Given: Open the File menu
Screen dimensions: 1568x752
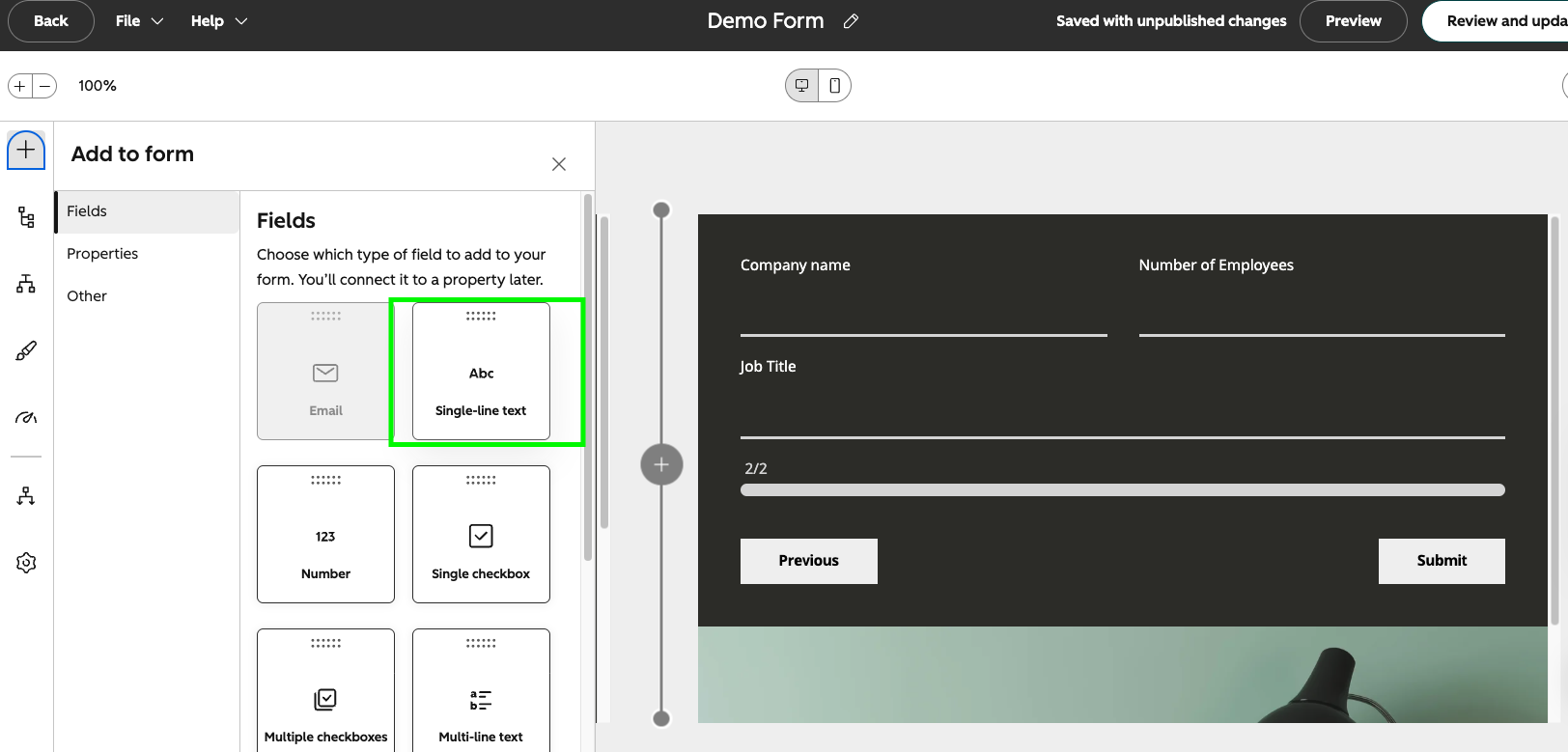Looking at the screenshot, I should (x=140, y=21).
